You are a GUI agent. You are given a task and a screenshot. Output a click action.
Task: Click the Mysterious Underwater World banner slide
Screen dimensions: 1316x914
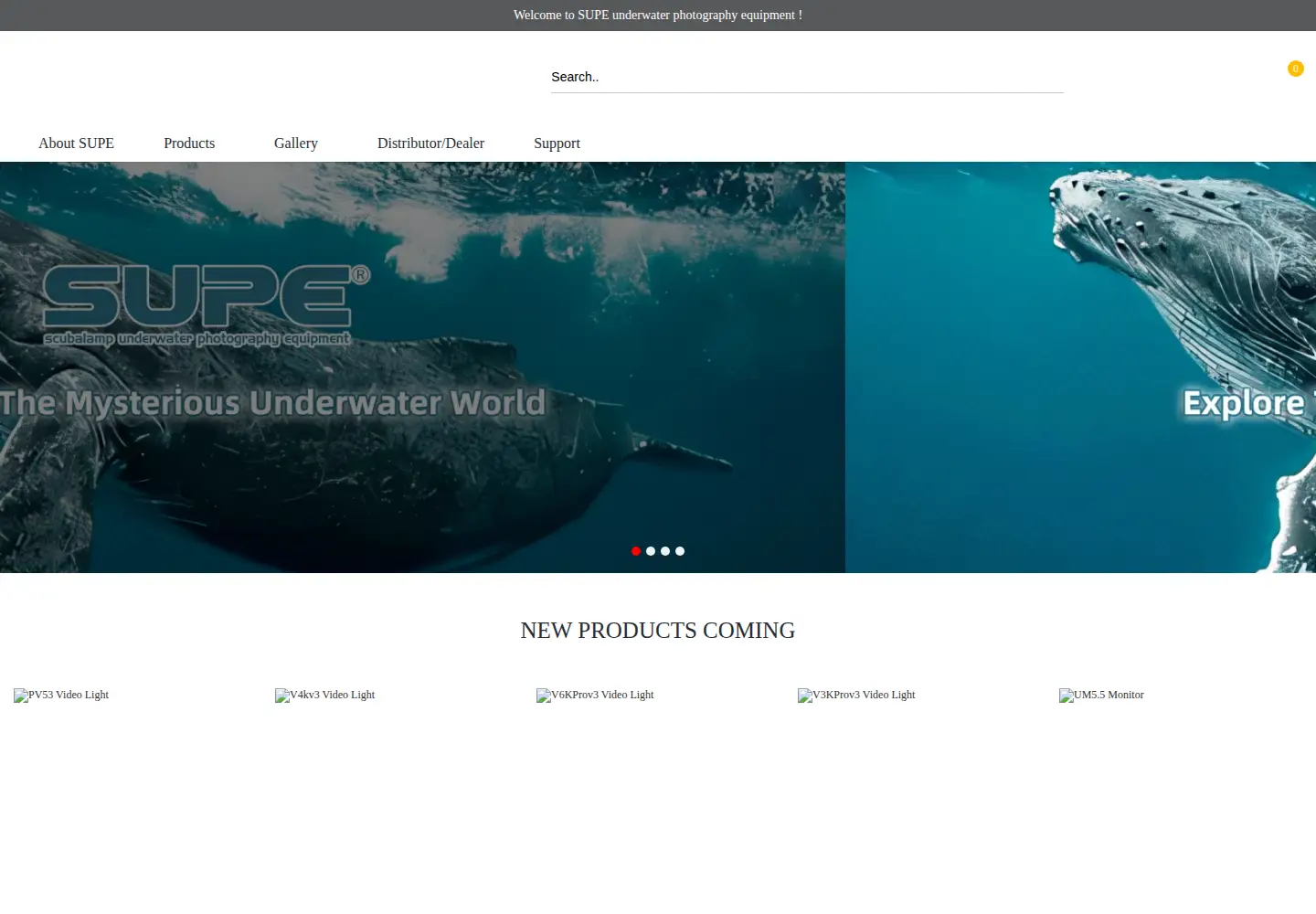coord(422,367)
